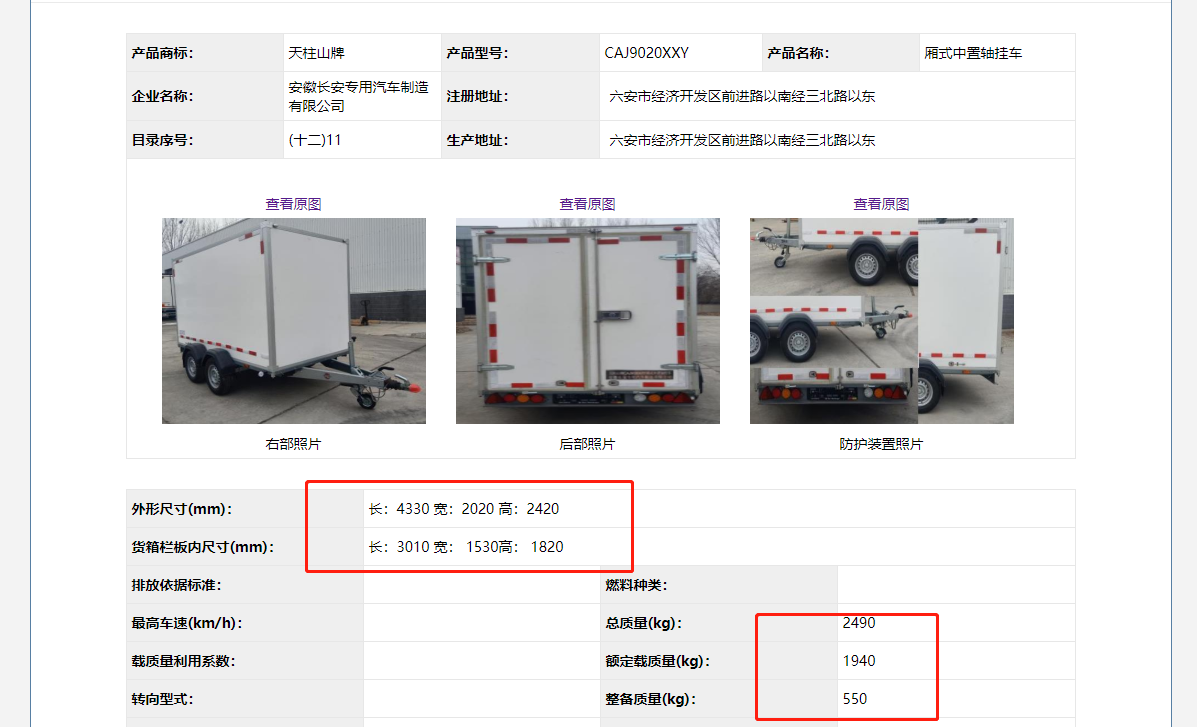The height and width of the screenshot is (727, 1197).
Task: Click the 注册地址 address text
Action: pos(742,96)
